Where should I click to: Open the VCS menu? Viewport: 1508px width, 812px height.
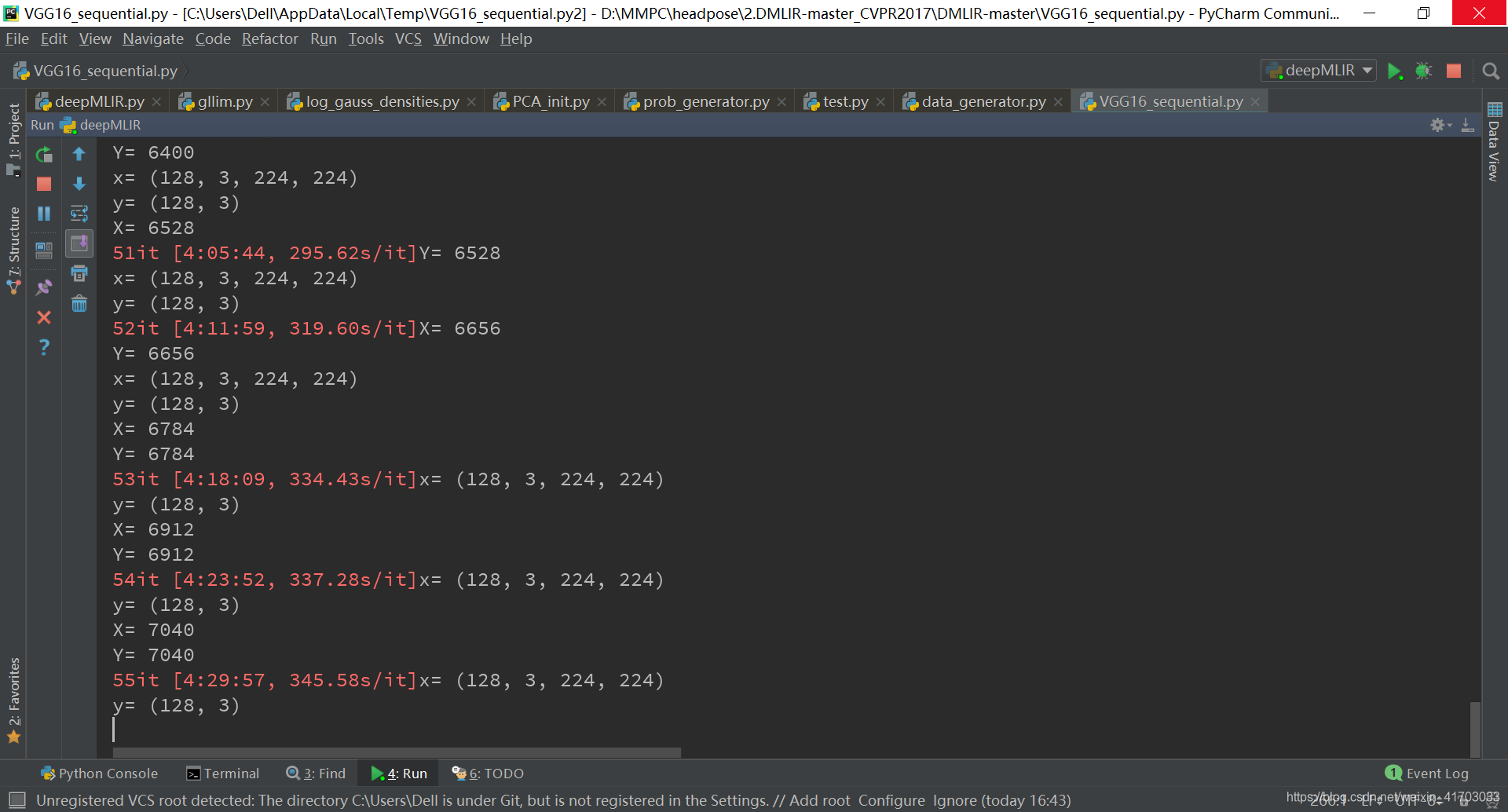coord(408,38)
